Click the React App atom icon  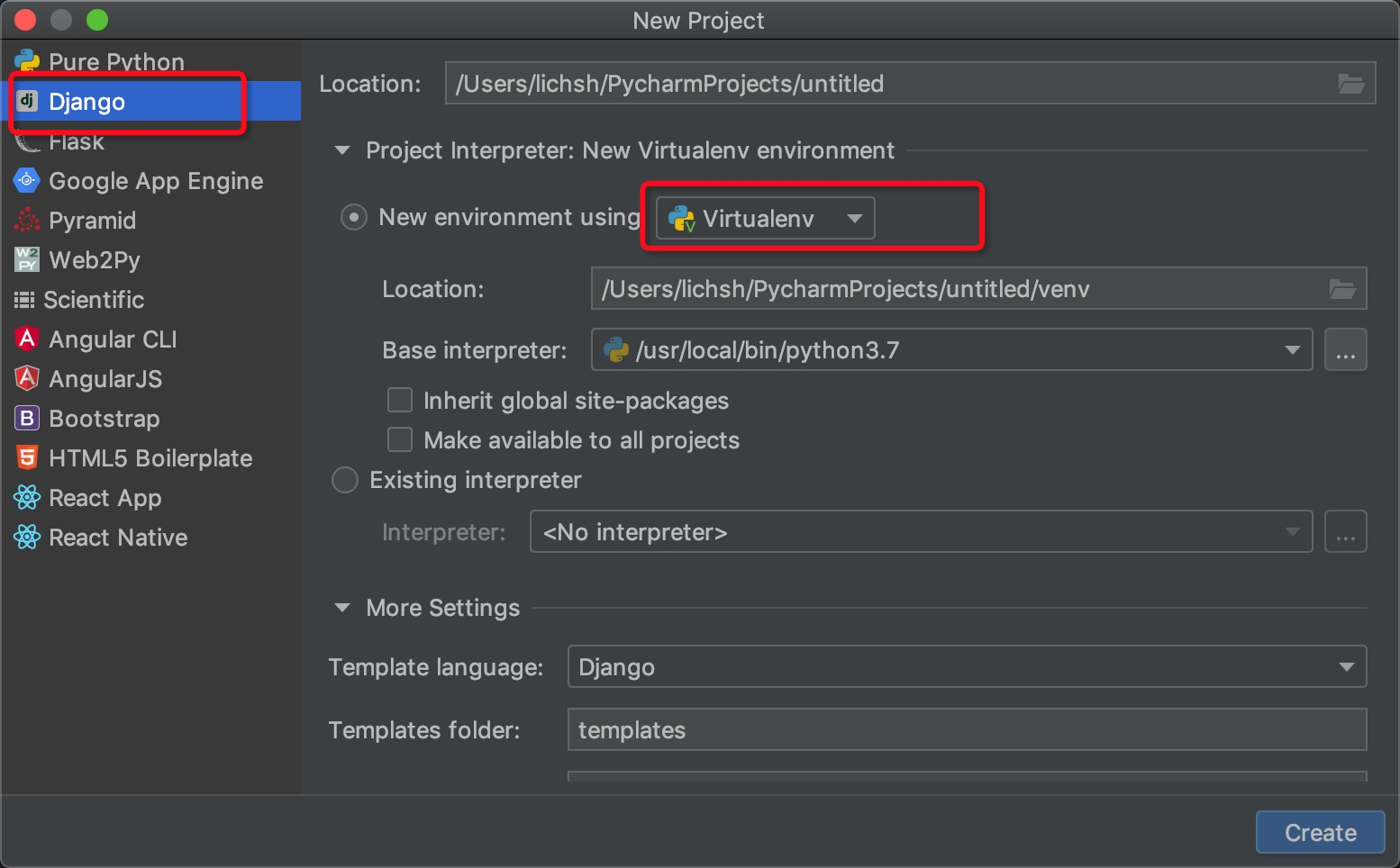tap(27, 497)
